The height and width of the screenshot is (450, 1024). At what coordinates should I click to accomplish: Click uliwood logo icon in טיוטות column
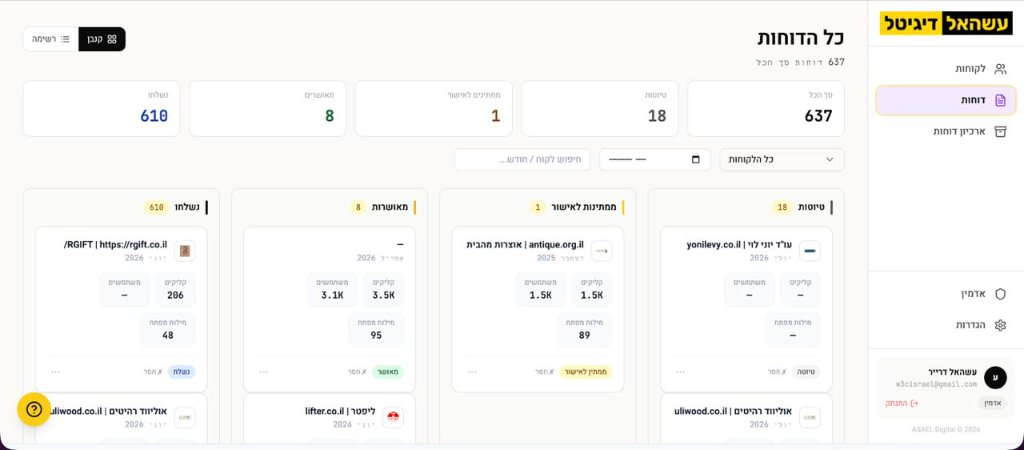point(810,417)
